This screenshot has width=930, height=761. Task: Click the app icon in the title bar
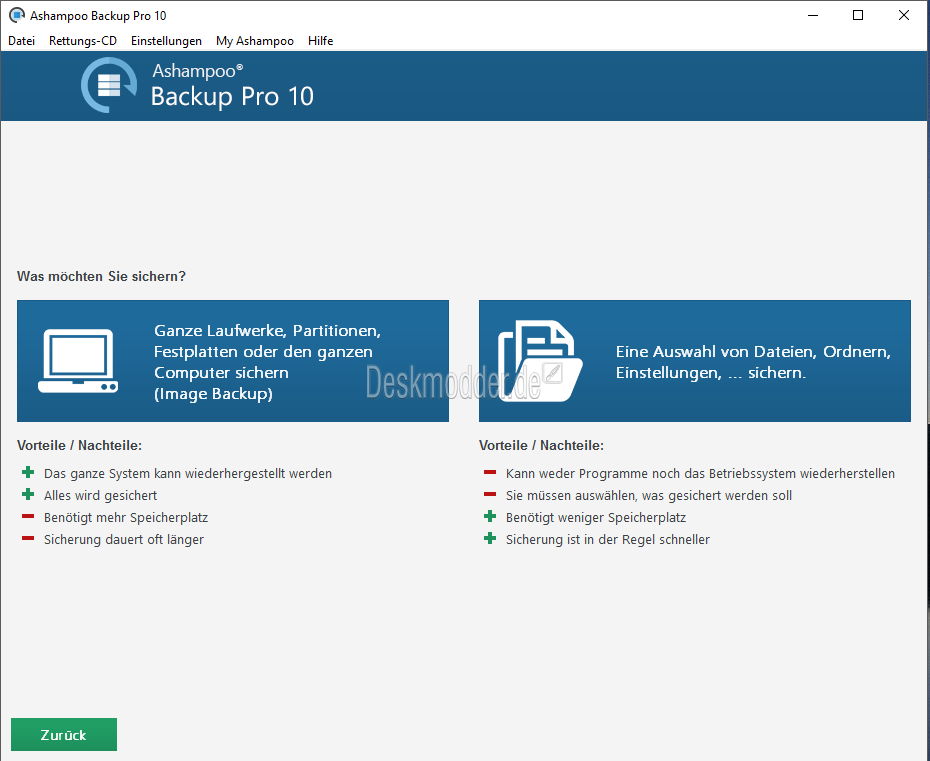click(17, 15)
